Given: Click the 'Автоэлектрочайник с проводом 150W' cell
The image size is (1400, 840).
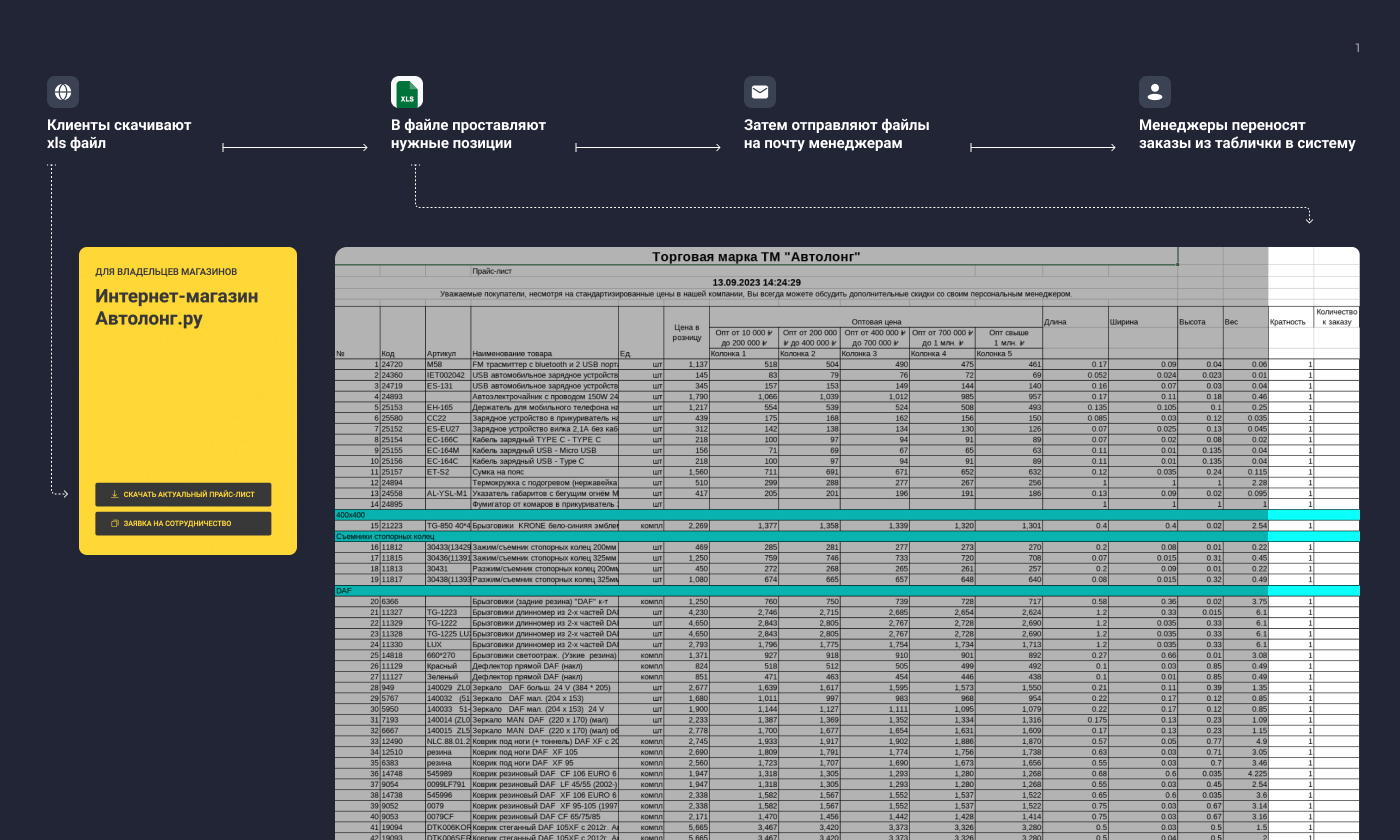Looking at the screenshot, I should pos(544,396).
